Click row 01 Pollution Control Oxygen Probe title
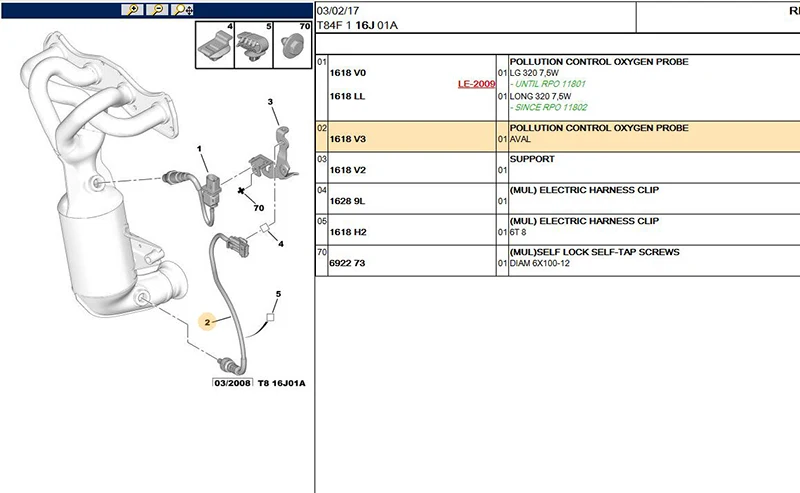800x493 pixels. tap(599, 62)
